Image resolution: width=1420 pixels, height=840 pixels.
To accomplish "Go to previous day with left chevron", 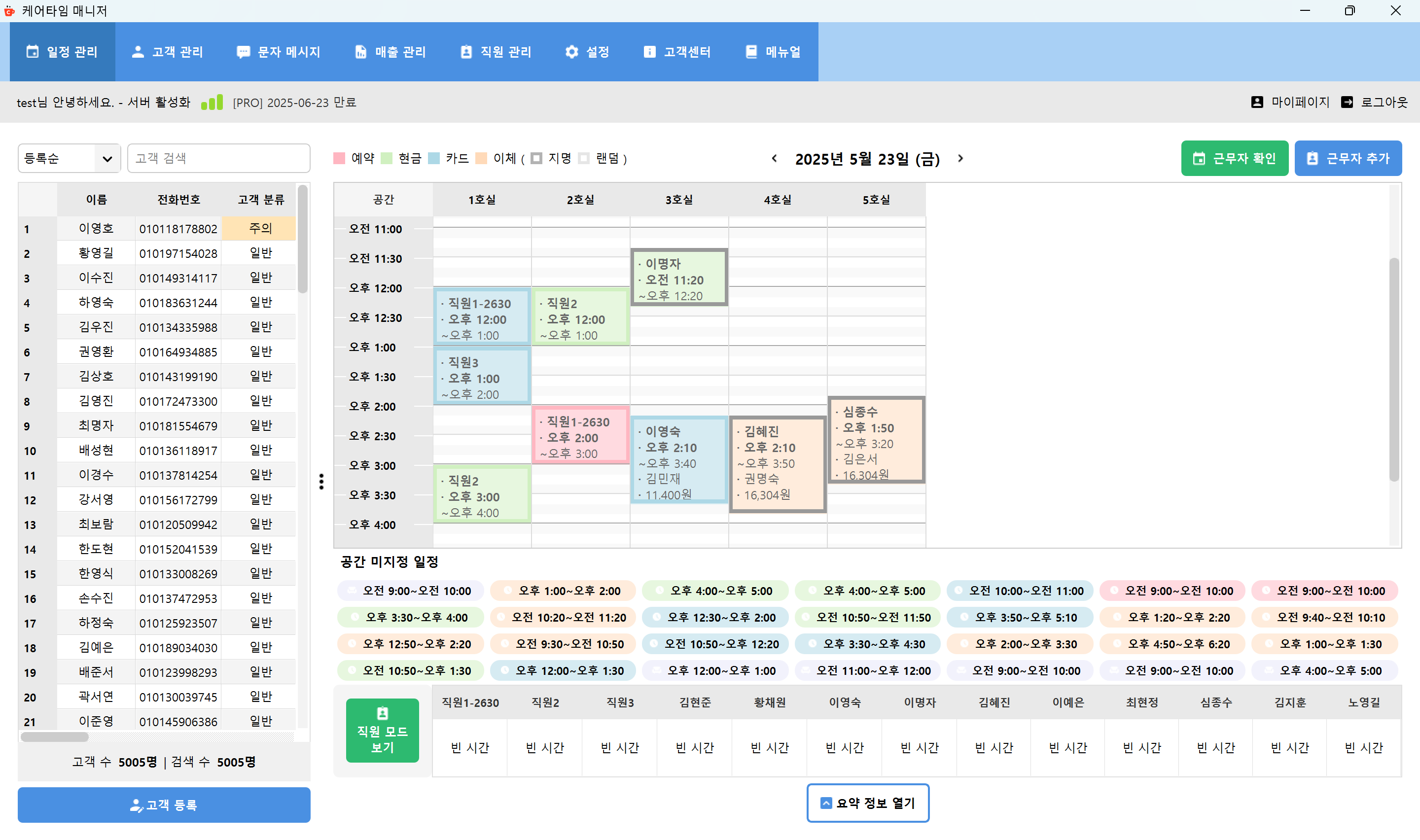I will coord(774,159).
